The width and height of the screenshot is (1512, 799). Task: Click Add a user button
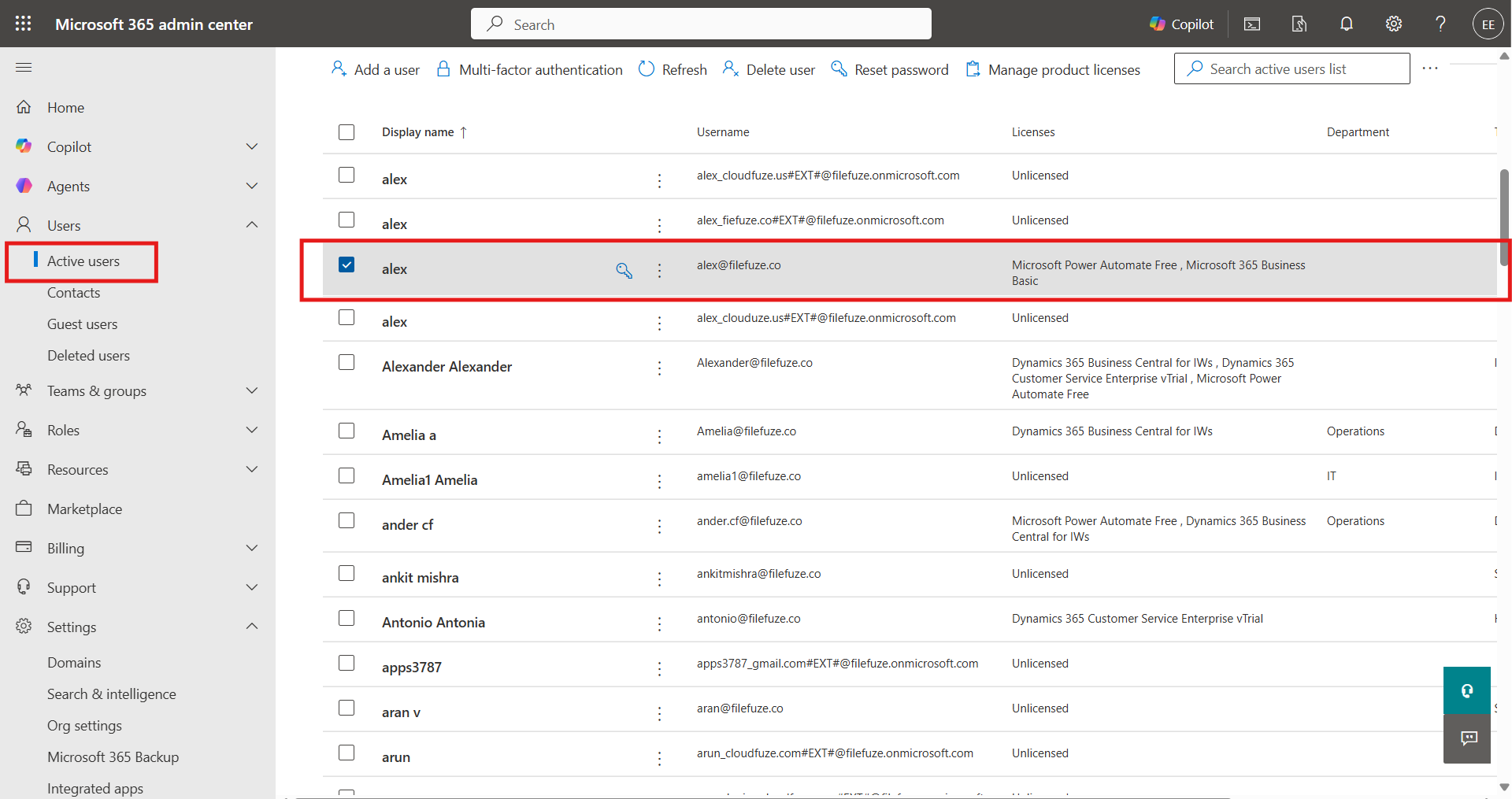(x=376, y=69)
